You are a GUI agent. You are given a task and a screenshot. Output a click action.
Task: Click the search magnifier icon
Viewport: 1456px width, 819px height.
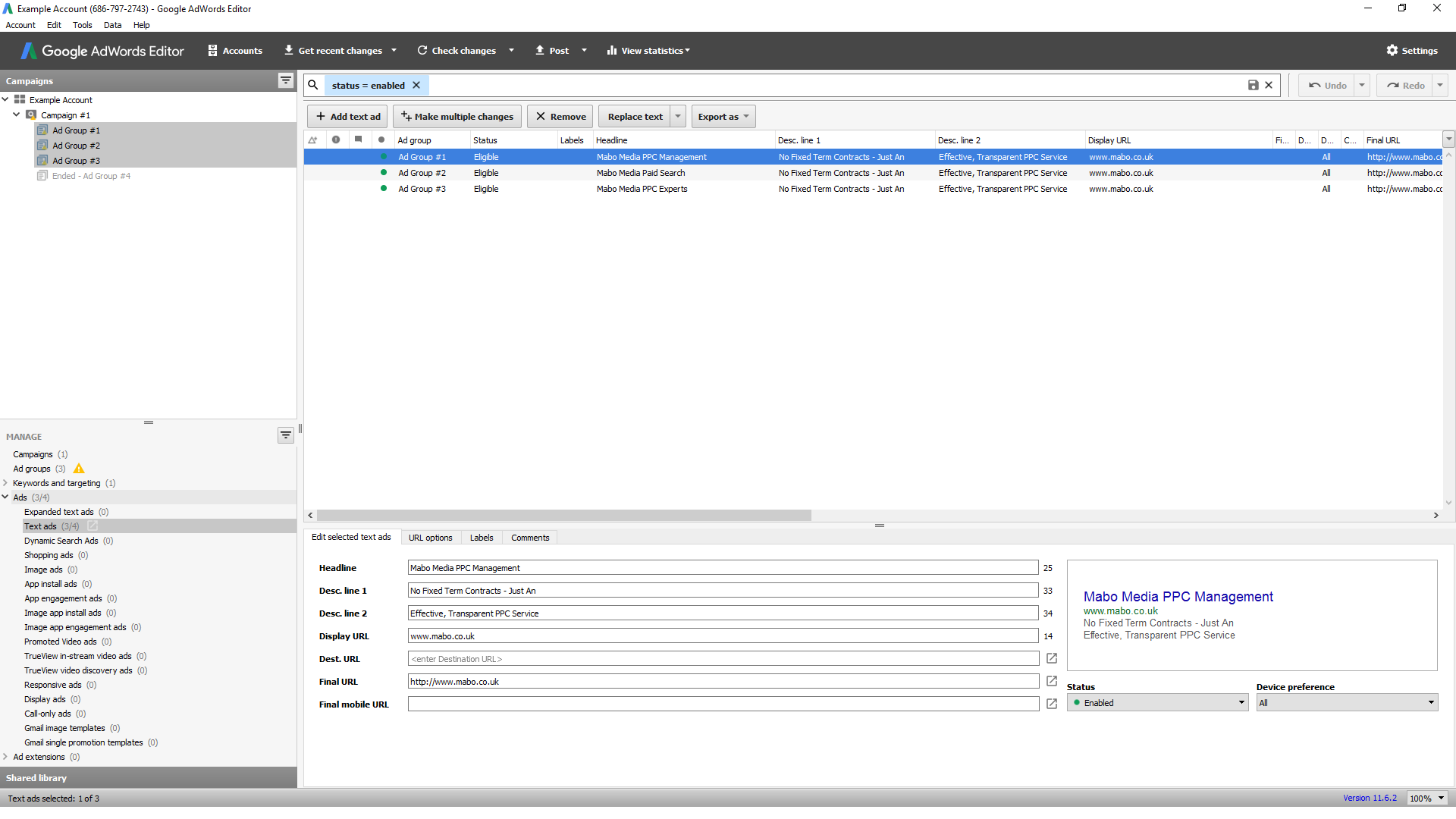point(313,85)
